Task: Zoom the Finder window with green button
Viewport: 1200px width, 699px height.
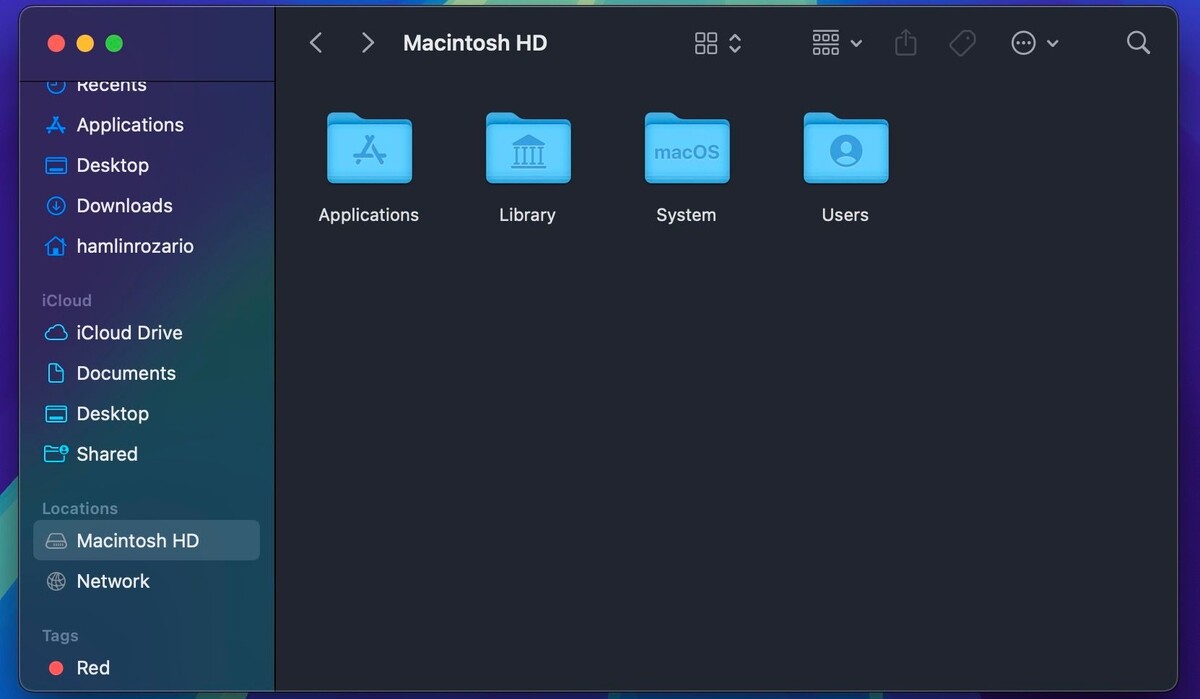Action: click(114, 43)
